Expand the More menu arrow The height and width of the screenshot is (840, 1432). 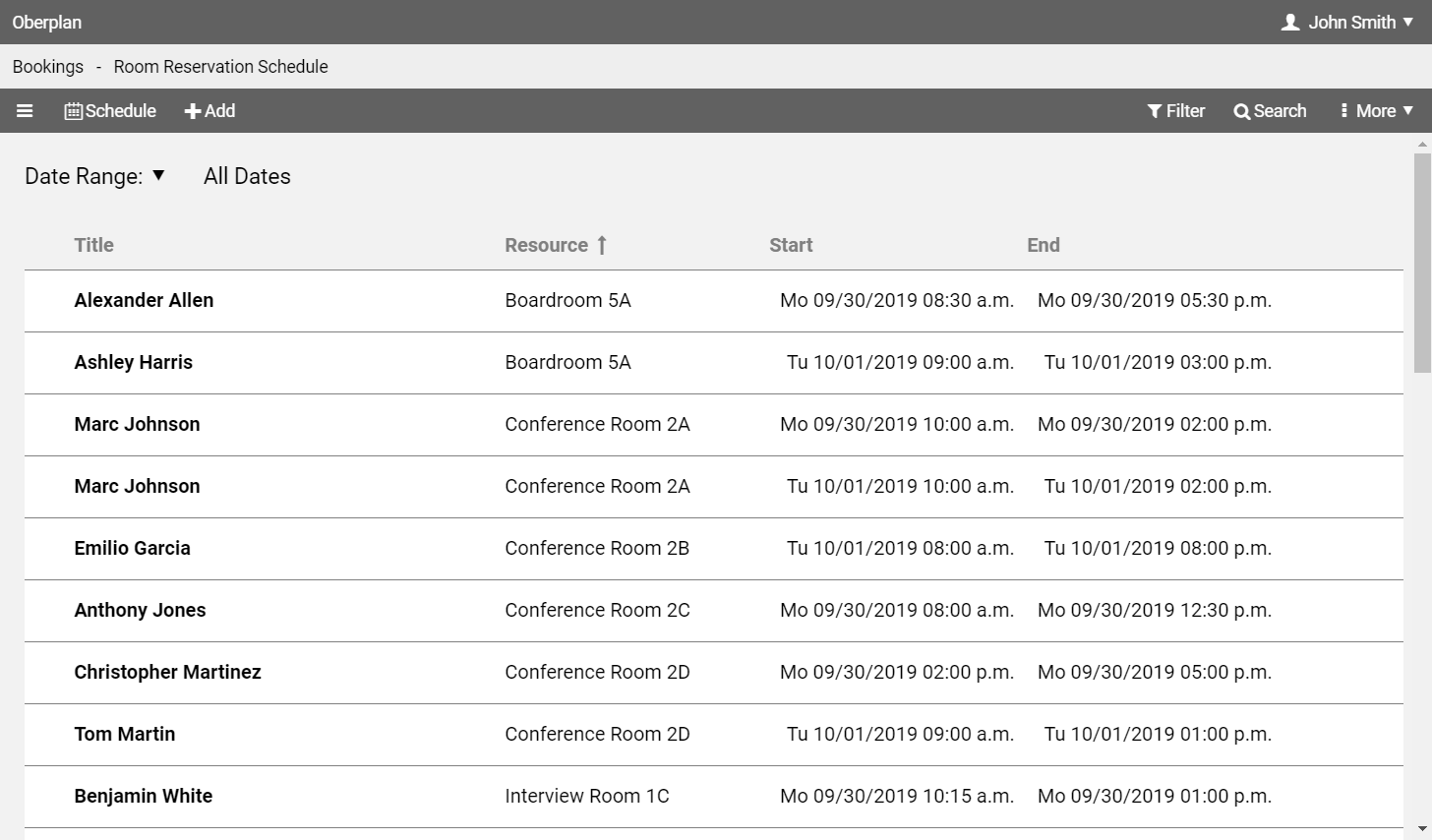pos(1408,111)
